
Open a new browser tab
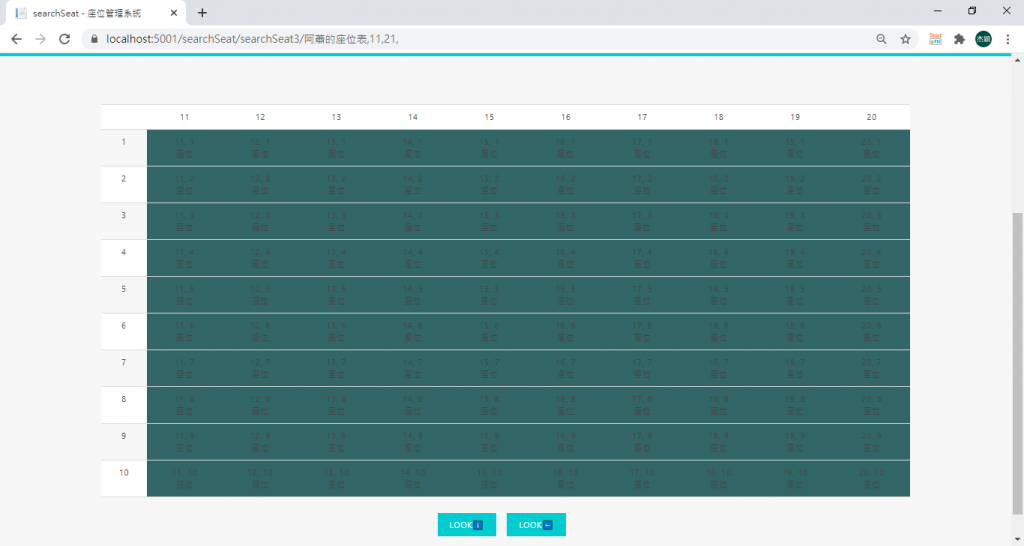point(202,12)
